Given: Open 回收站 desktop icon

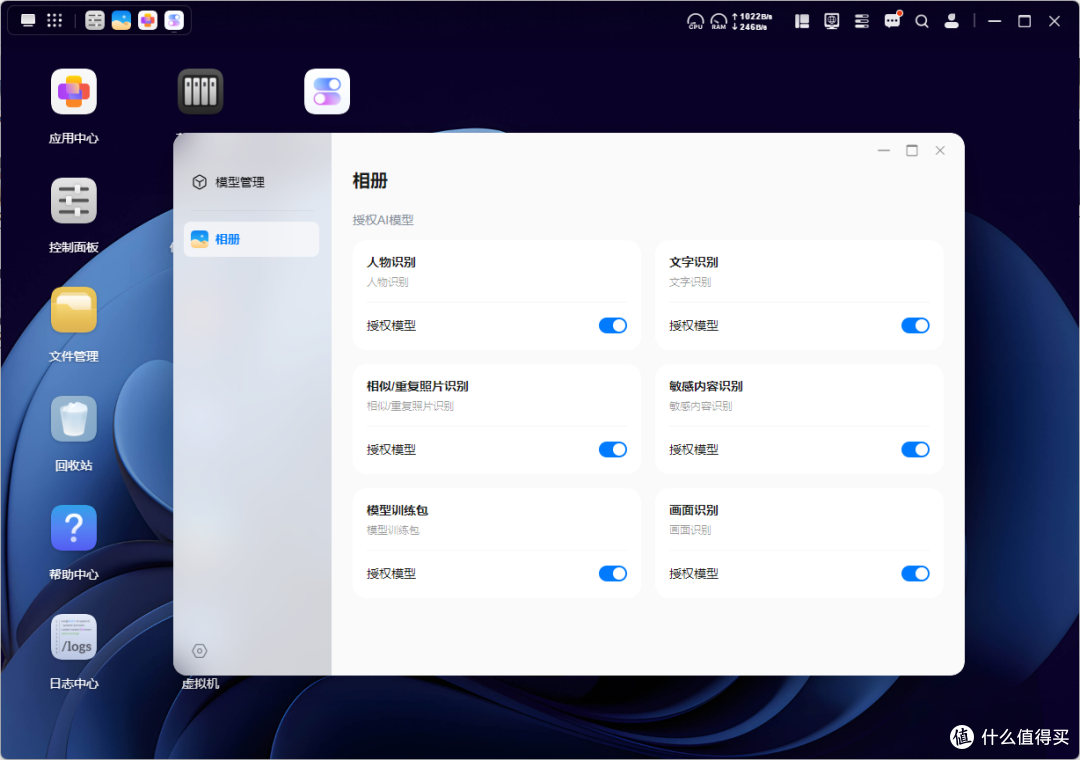Looking at the screenshot, I should 74,419.
